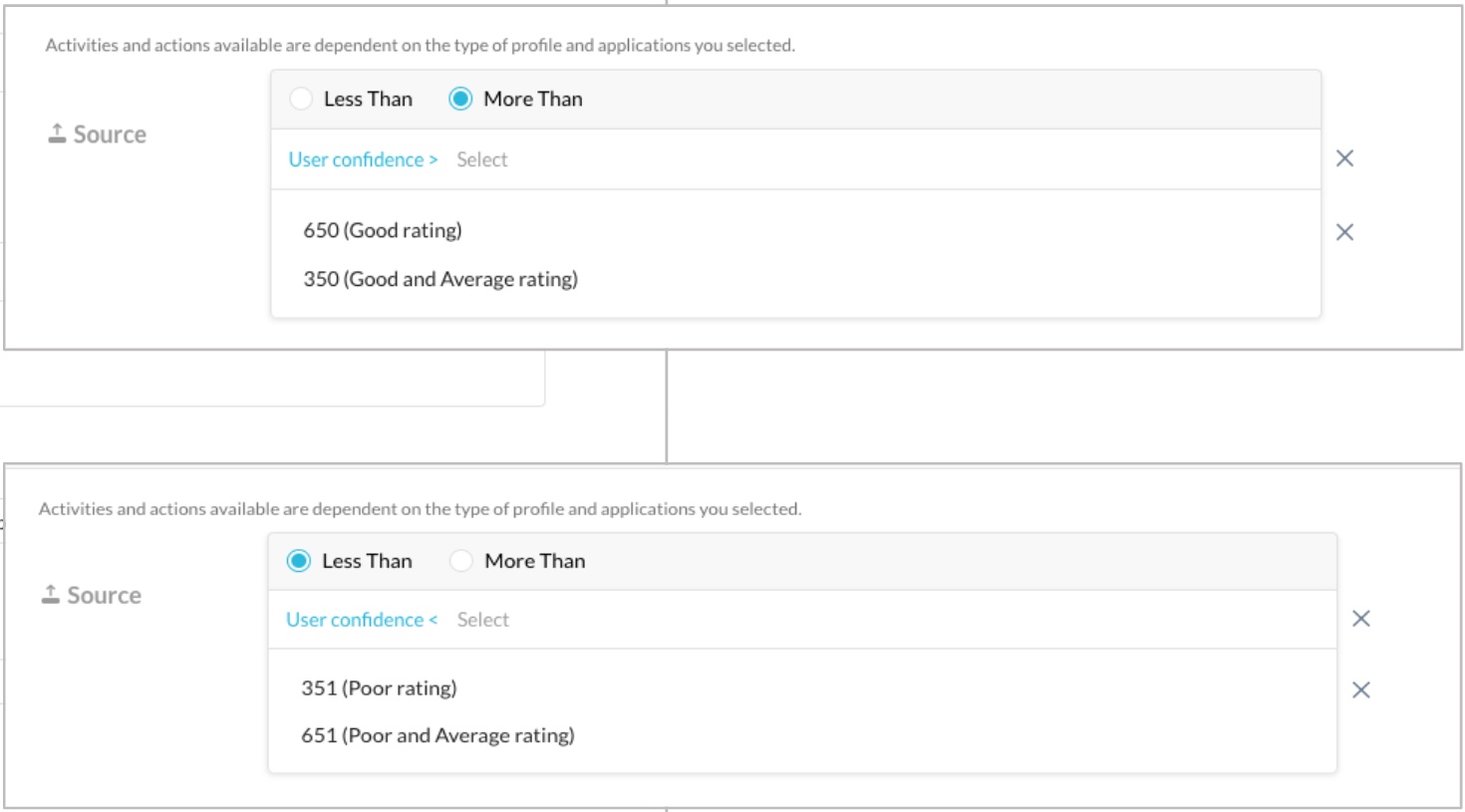Click the X beside the 'User confidence >' row
This screenshot has width=1465, height=812.
pyautogui.click(x=1344, y=158)
